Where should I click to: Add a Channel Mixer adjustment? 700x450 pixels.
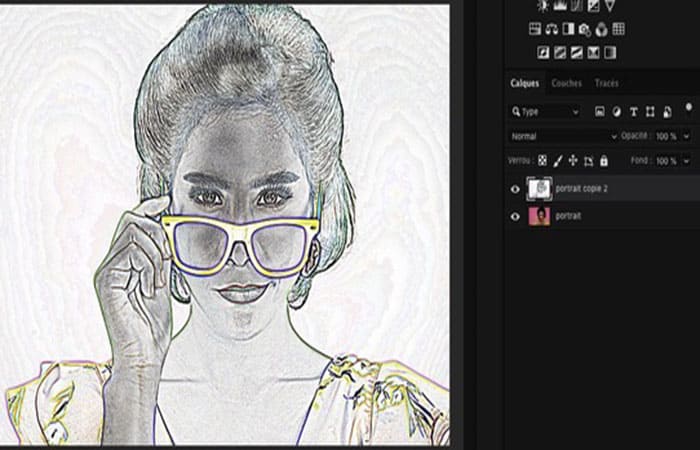[602, 29]
